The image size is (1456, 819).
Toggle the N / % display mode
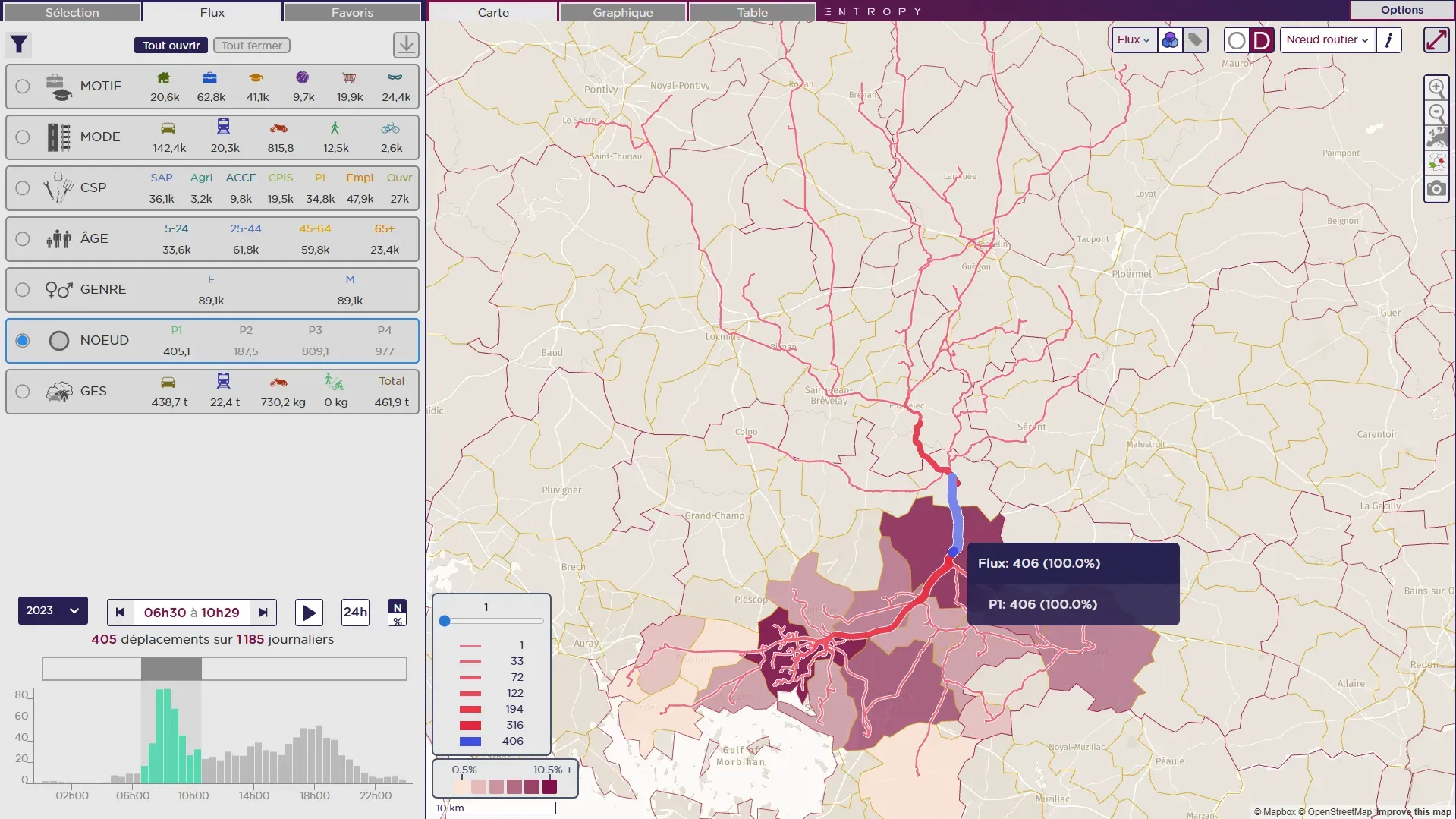(398, 613)
